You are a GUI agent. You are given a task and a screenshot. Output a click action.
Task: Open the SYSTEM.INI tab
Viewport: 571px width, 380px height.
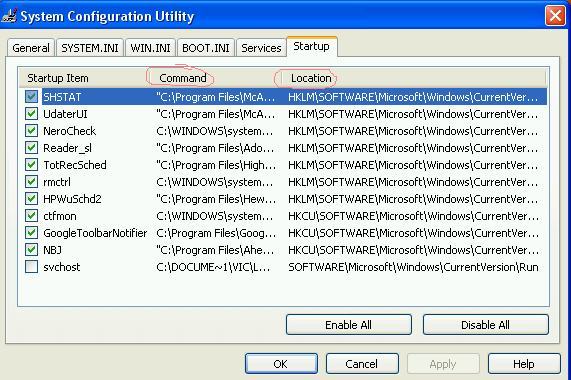pyautogui.click(x=90, y=48)
